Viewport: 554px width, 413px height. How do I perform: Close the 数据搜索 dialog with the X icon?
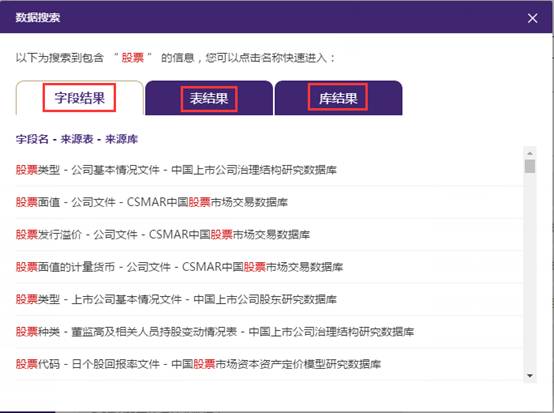click(532, 18)
